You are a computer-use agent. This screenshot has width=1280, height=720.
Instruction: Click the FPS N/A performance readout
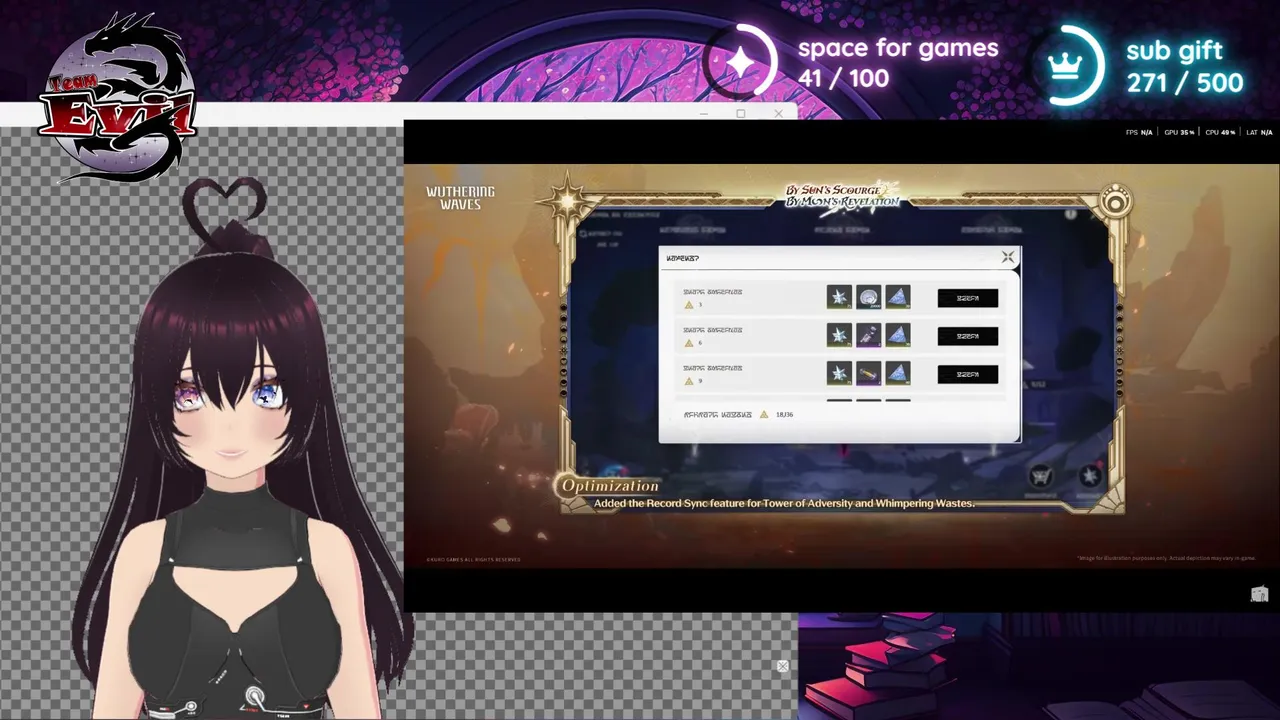click(x=1139, y=132)
